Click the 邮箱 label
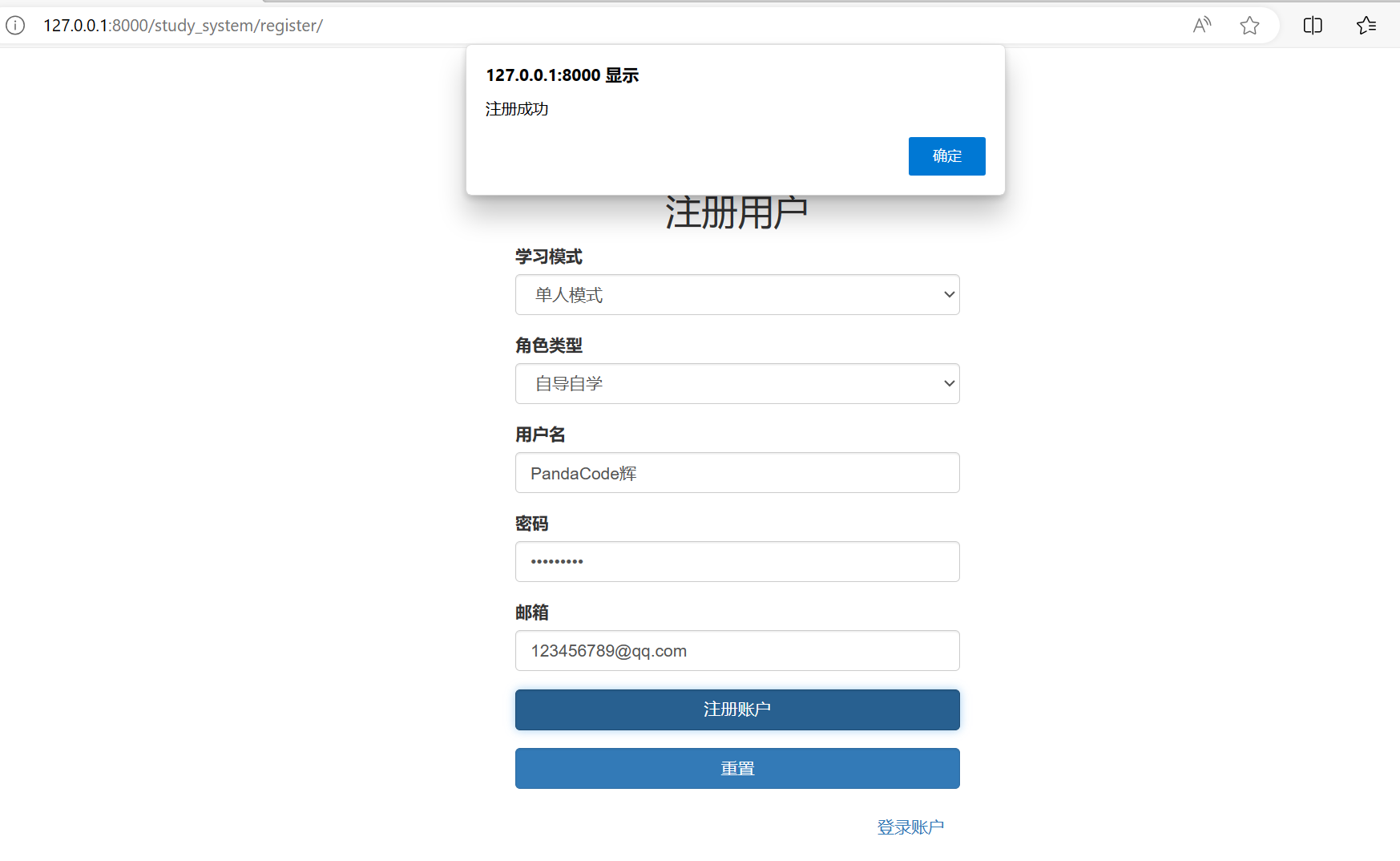The width and height of the screenshot is (1400, 861). (532, 612)
